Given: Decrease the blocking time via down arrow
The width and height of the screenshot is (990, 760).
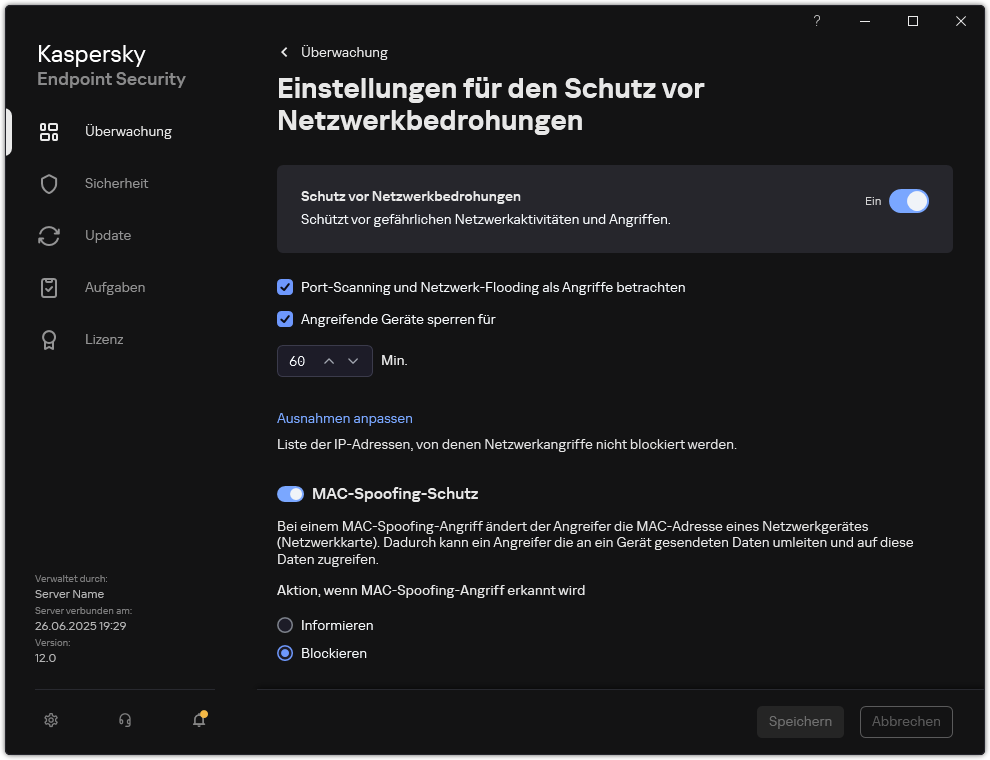Looking at the screenshot, I should (353, 360).
